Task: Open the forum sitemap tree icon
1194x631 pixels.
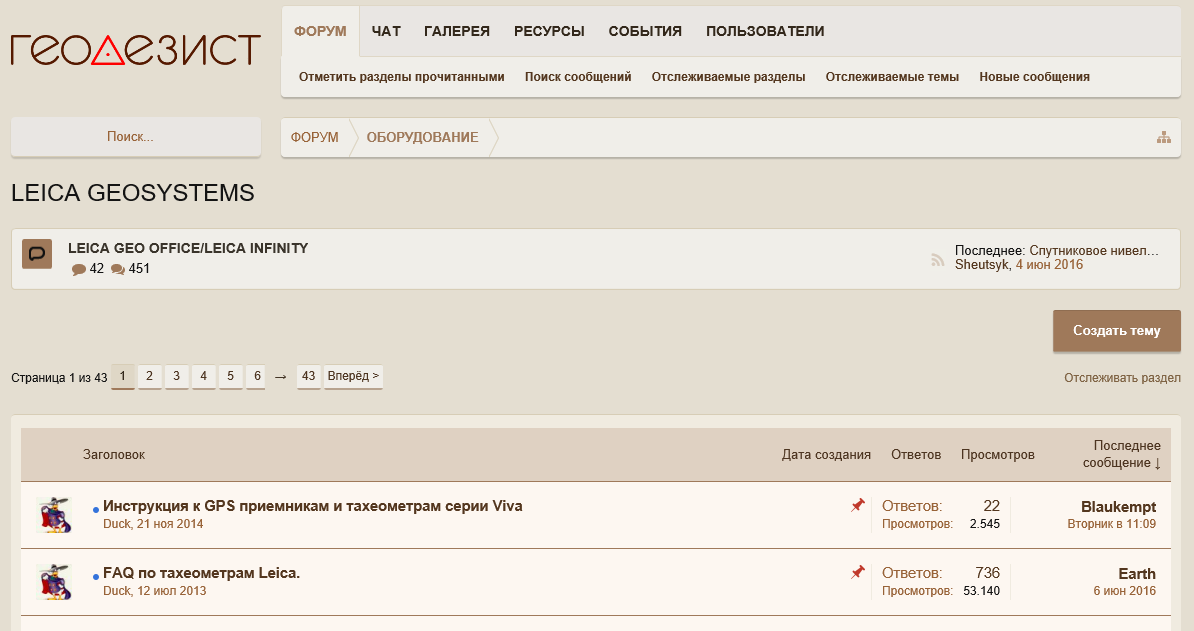Action: tap(1164, 137)
